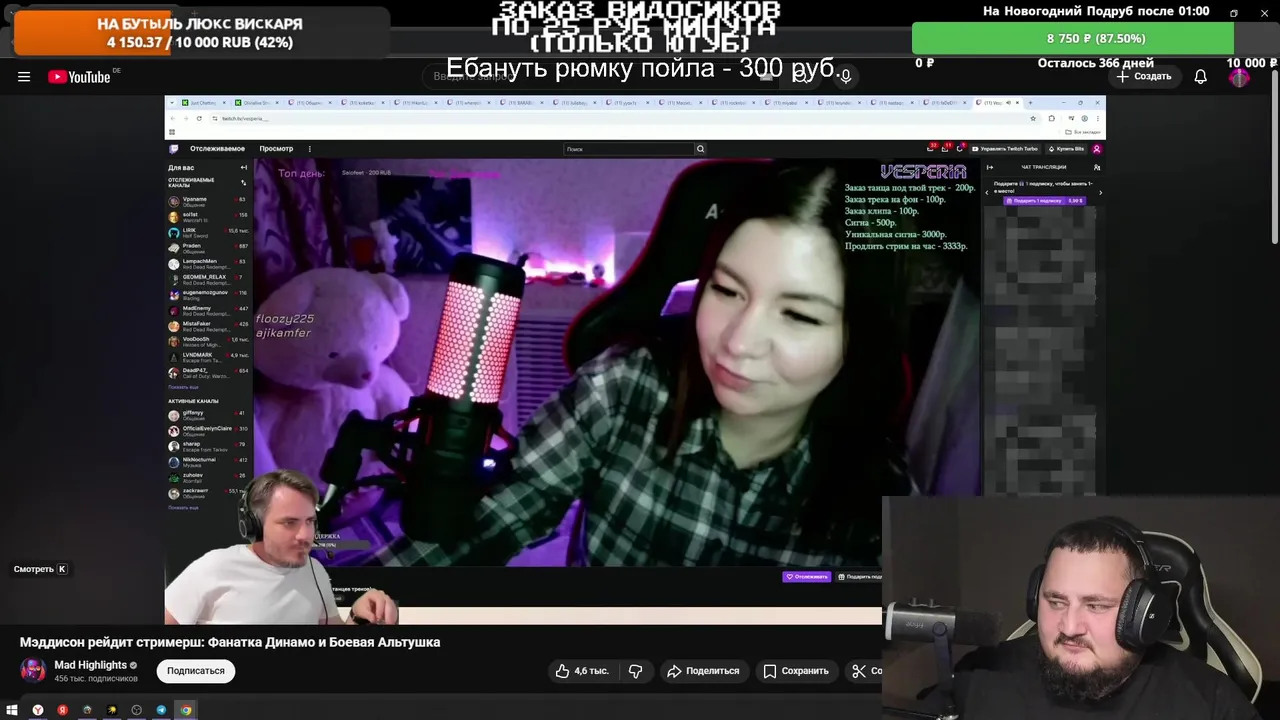This screenshot has height=720, width=1280.
Task: Click 'Осталось 366 дней' overlay text
Action: pos(1095,63)
